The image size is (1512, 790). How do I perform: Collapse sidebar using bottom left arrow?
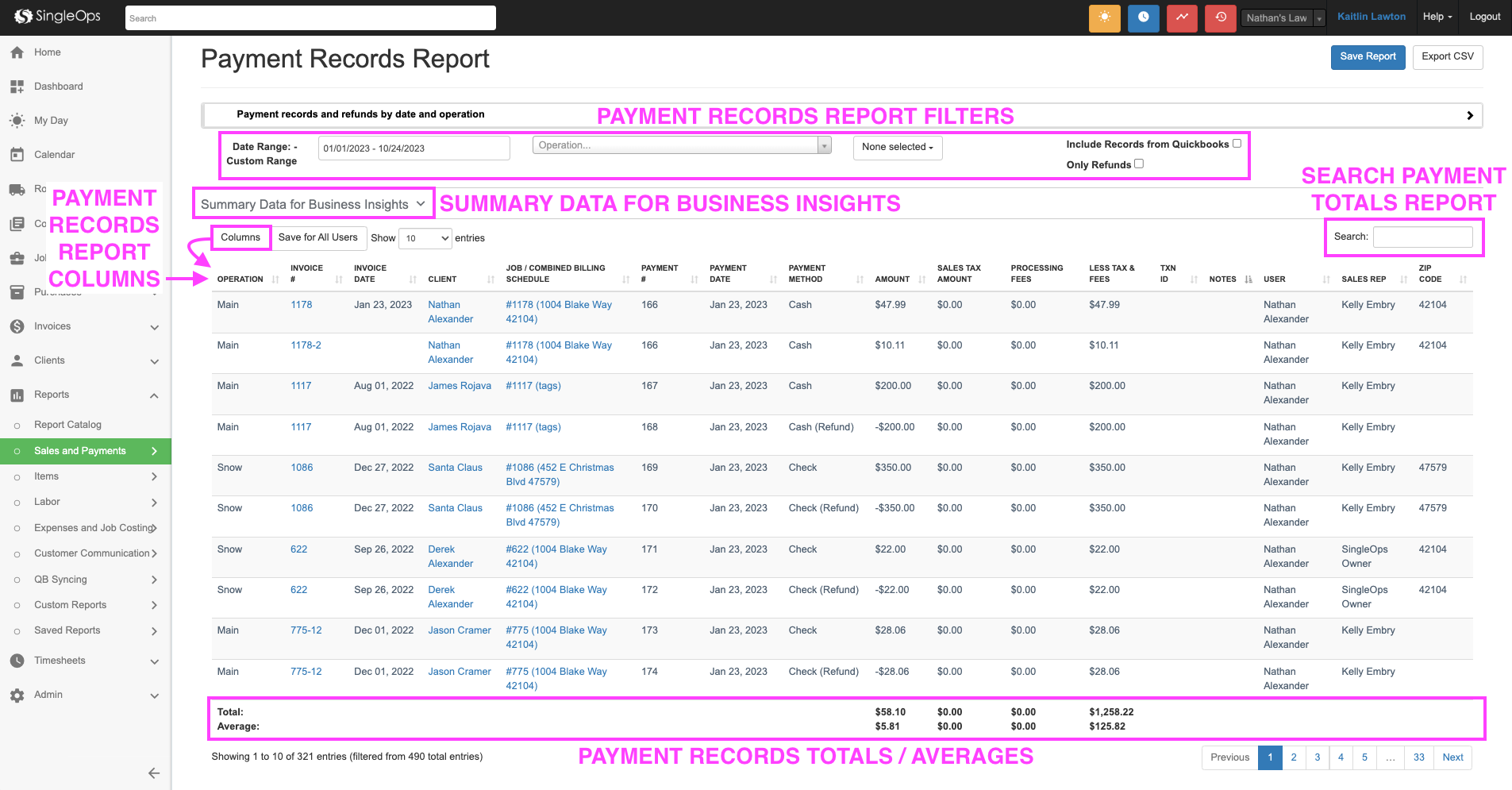(154, 773)
